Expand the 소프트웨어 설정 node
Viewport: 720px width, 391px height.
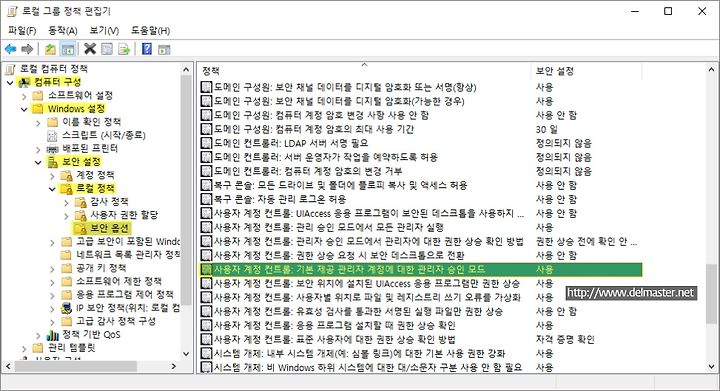click(x=24, y=96)
